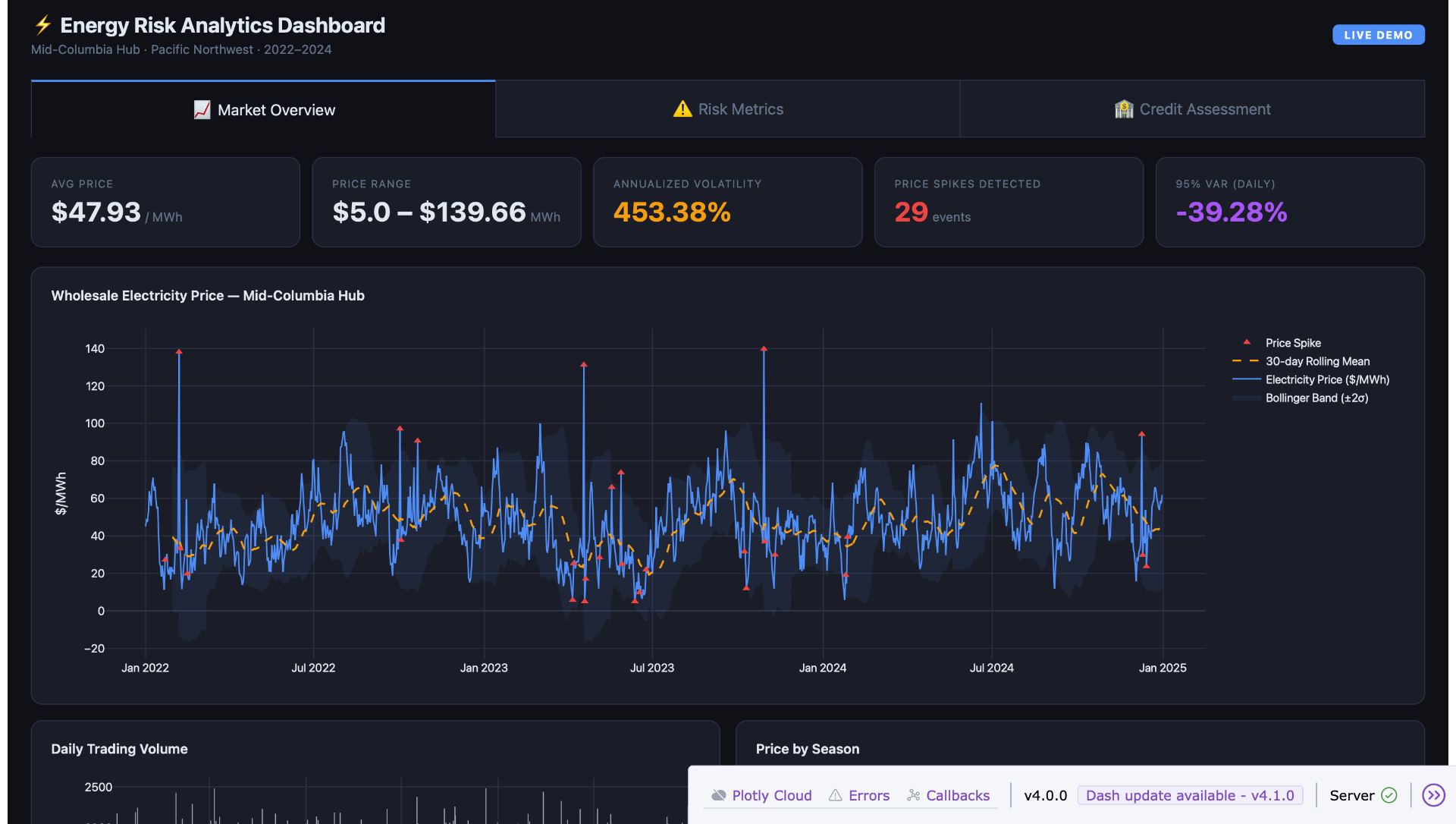This screenshot has width=1456, height=824.
Task: Toggle Bollinger Band legend entry
Action: (x=1316, y=398)
